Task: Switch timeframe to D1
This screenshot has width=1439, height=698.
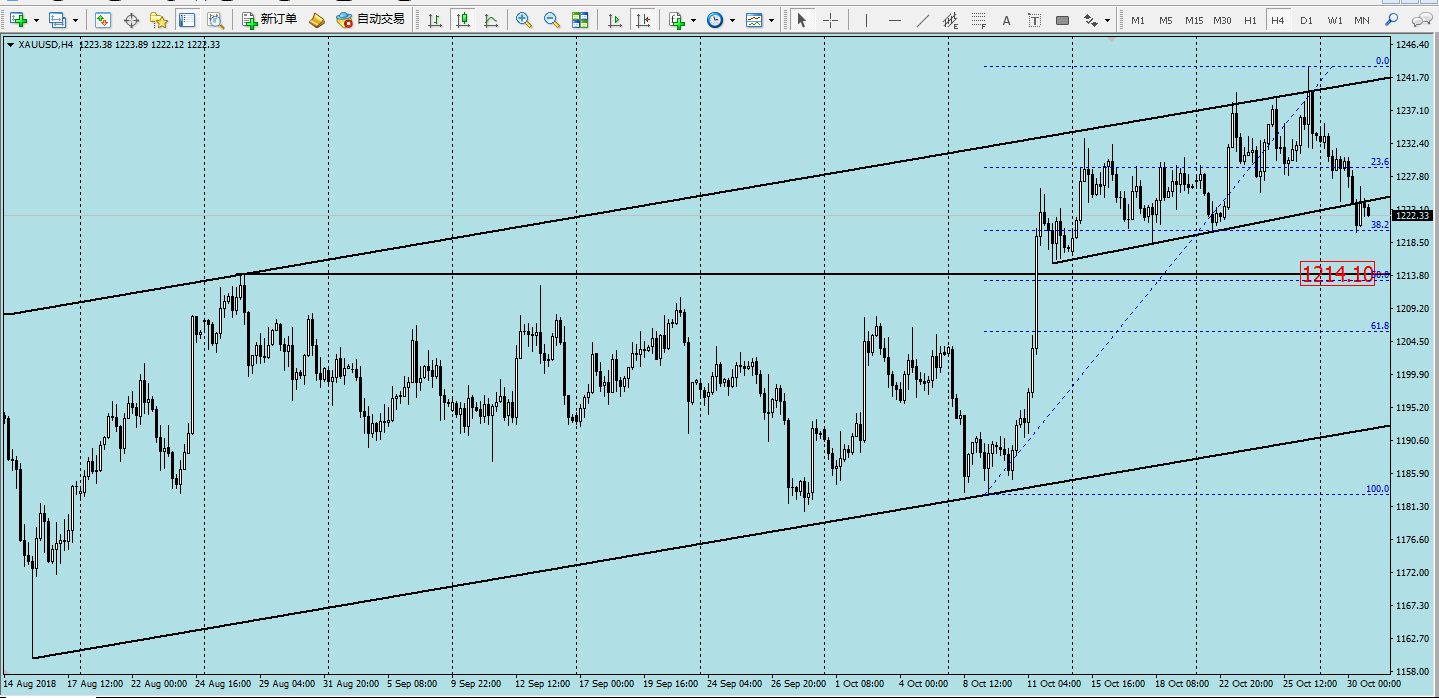Action: click(1306, 20)
